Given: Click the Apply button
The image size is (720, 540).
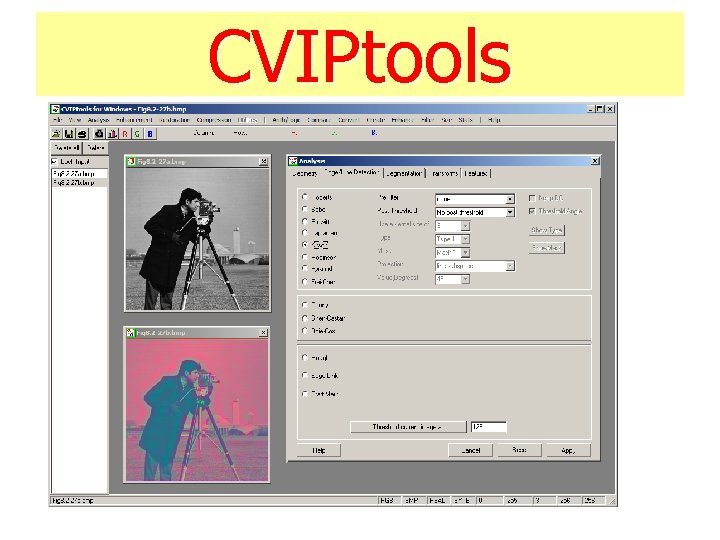Looking at the screenshot, I should (568, 450).
